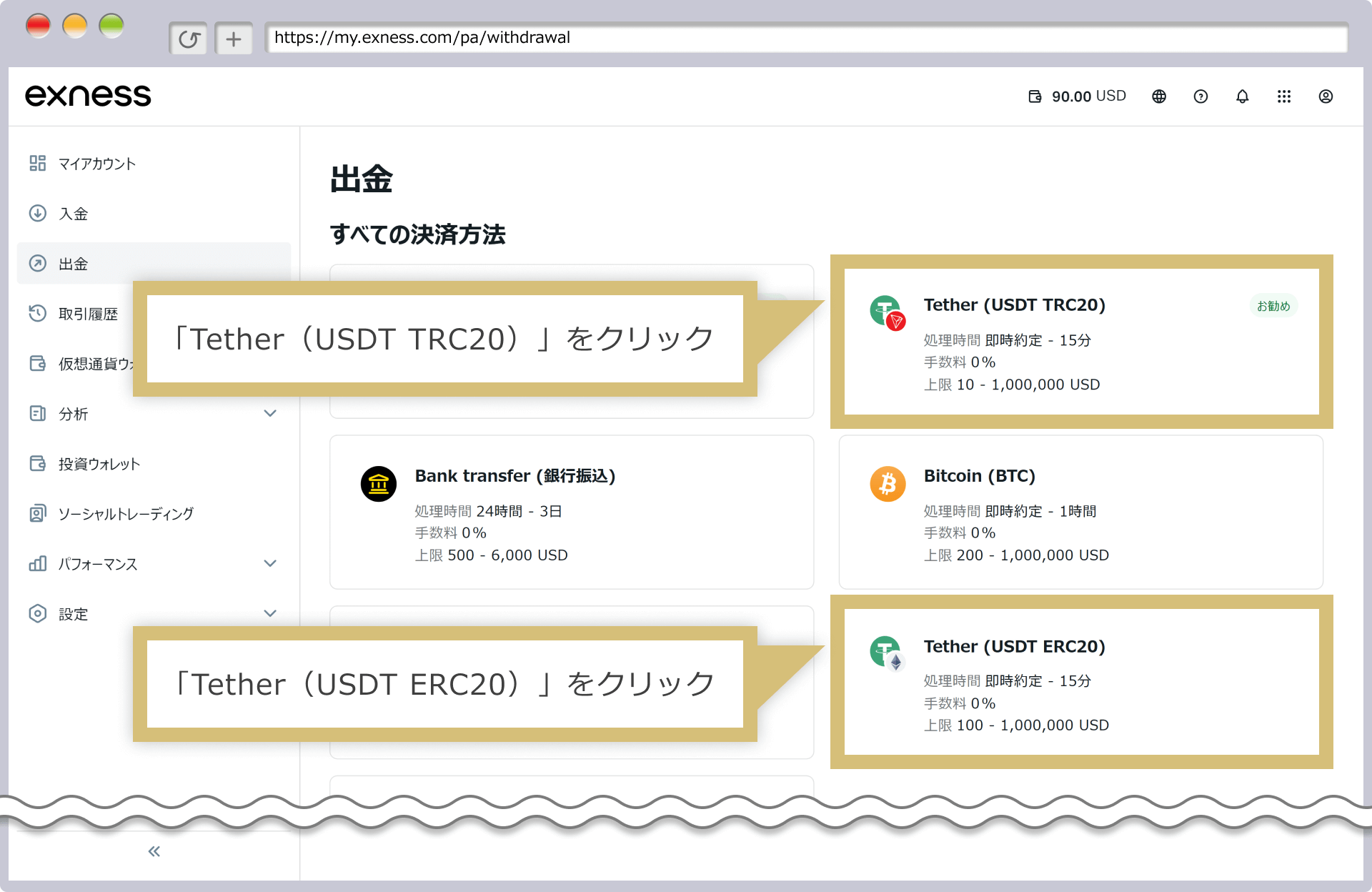The height and width of the screenshot is (892, 1372).
Task: Expand the 設定 submenu chevron
Action: [x=270, y=614]
